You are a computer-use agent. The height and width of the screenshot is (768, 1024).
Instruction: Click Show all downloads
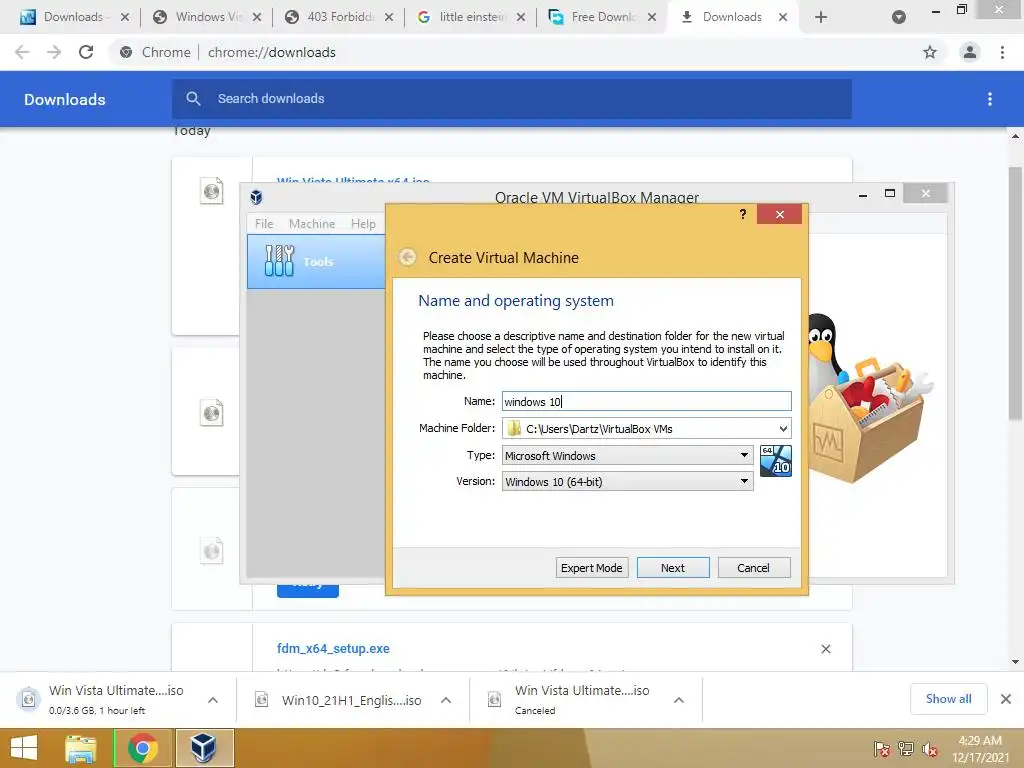click(x=948, y=699)
